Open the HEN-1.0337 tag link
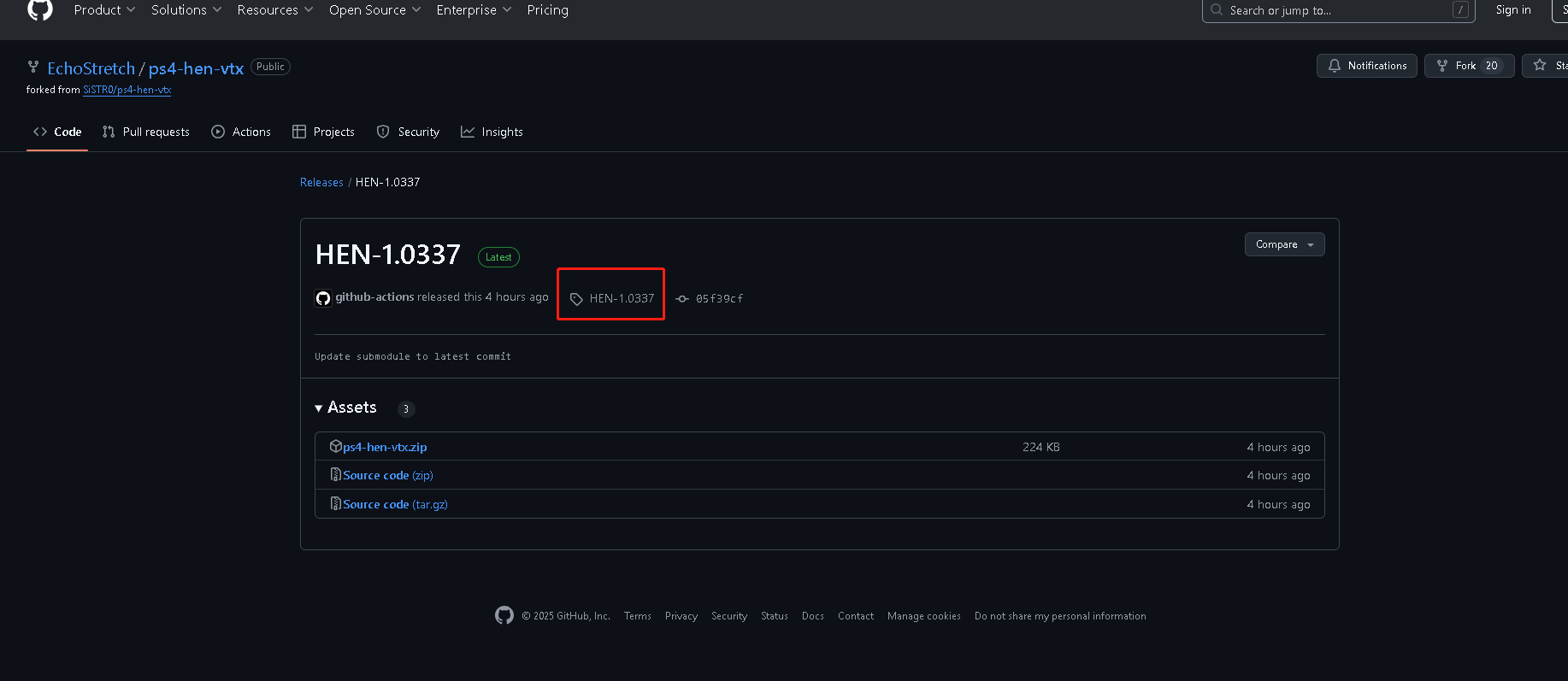 coord(612,298)
